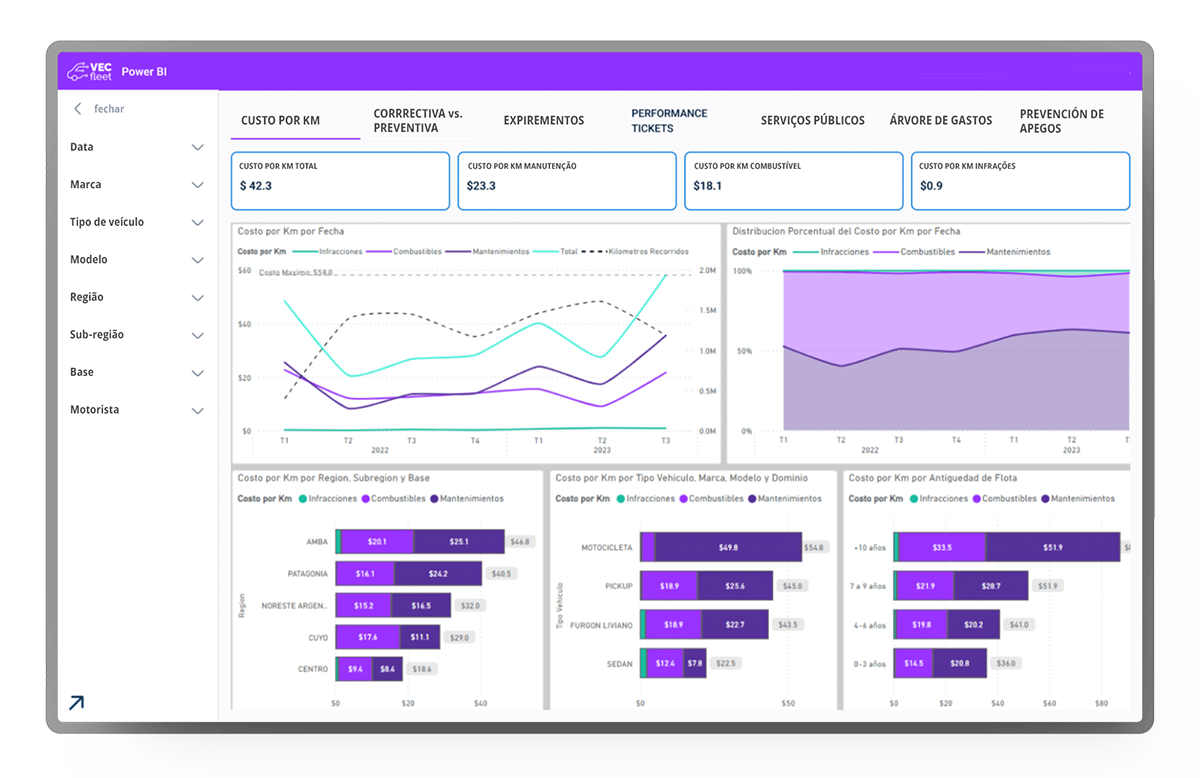This screenshot has width=1200, height=778.
Task: Click the MOTOCICLETA $49.8 bar segment
Action: click(x=728, y=547)
